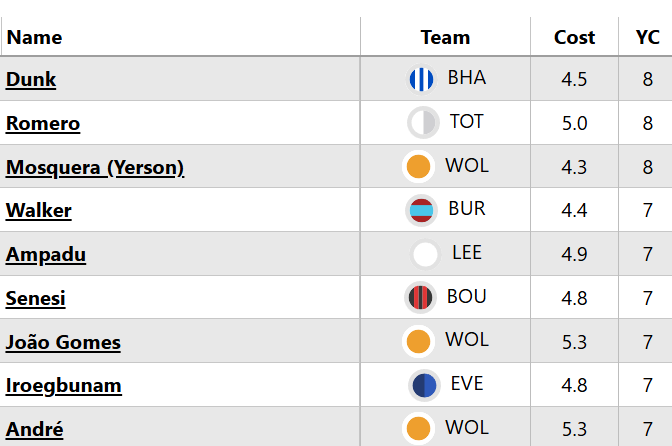The height and width of the screenshot is (446, 672).
Task: Open the Ampadu player link
Action: (x=46, y=254)
